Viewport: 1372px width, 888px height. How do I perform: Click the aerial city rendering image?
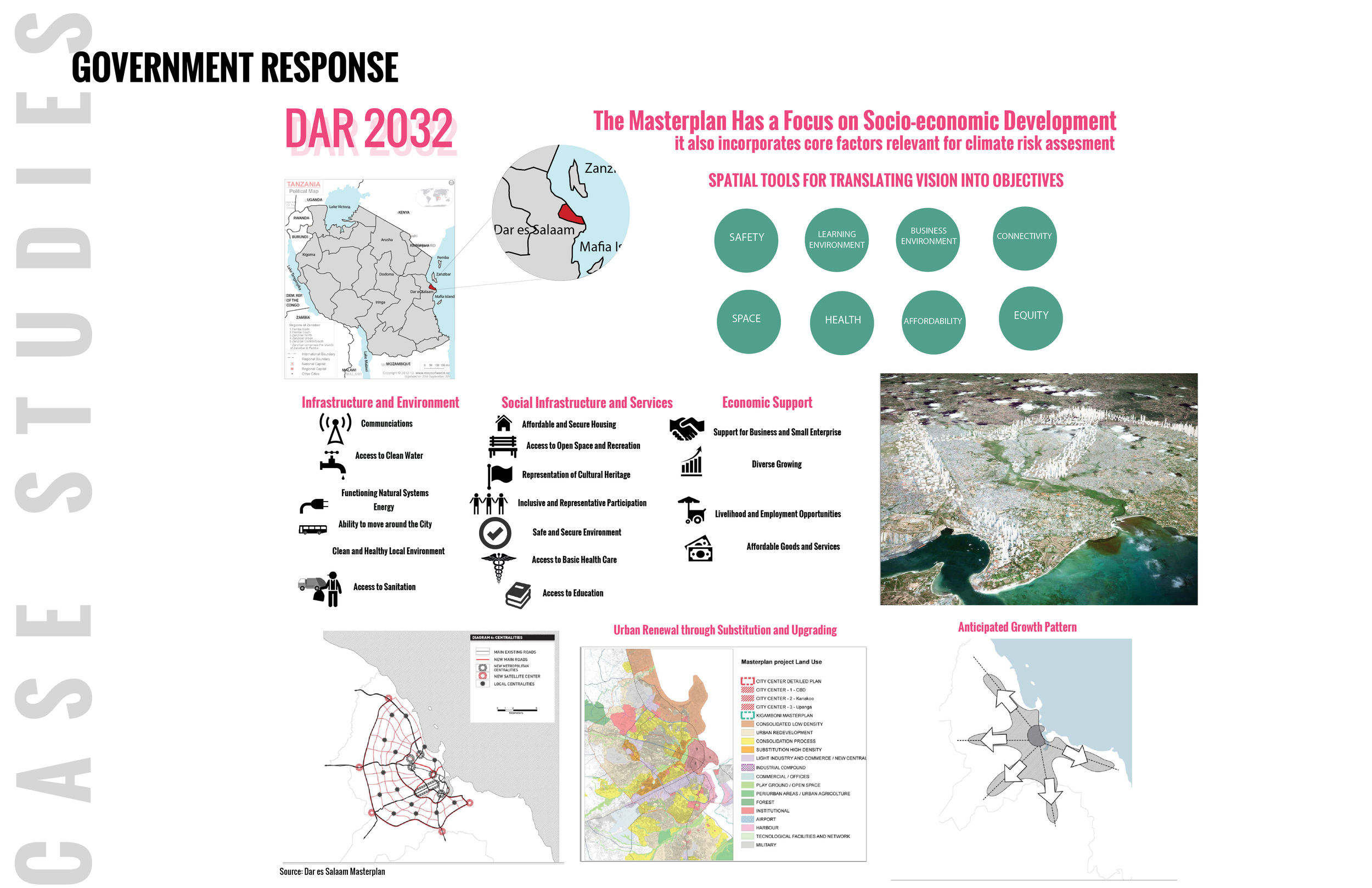pyautogui.click(x=1038, y=489)
